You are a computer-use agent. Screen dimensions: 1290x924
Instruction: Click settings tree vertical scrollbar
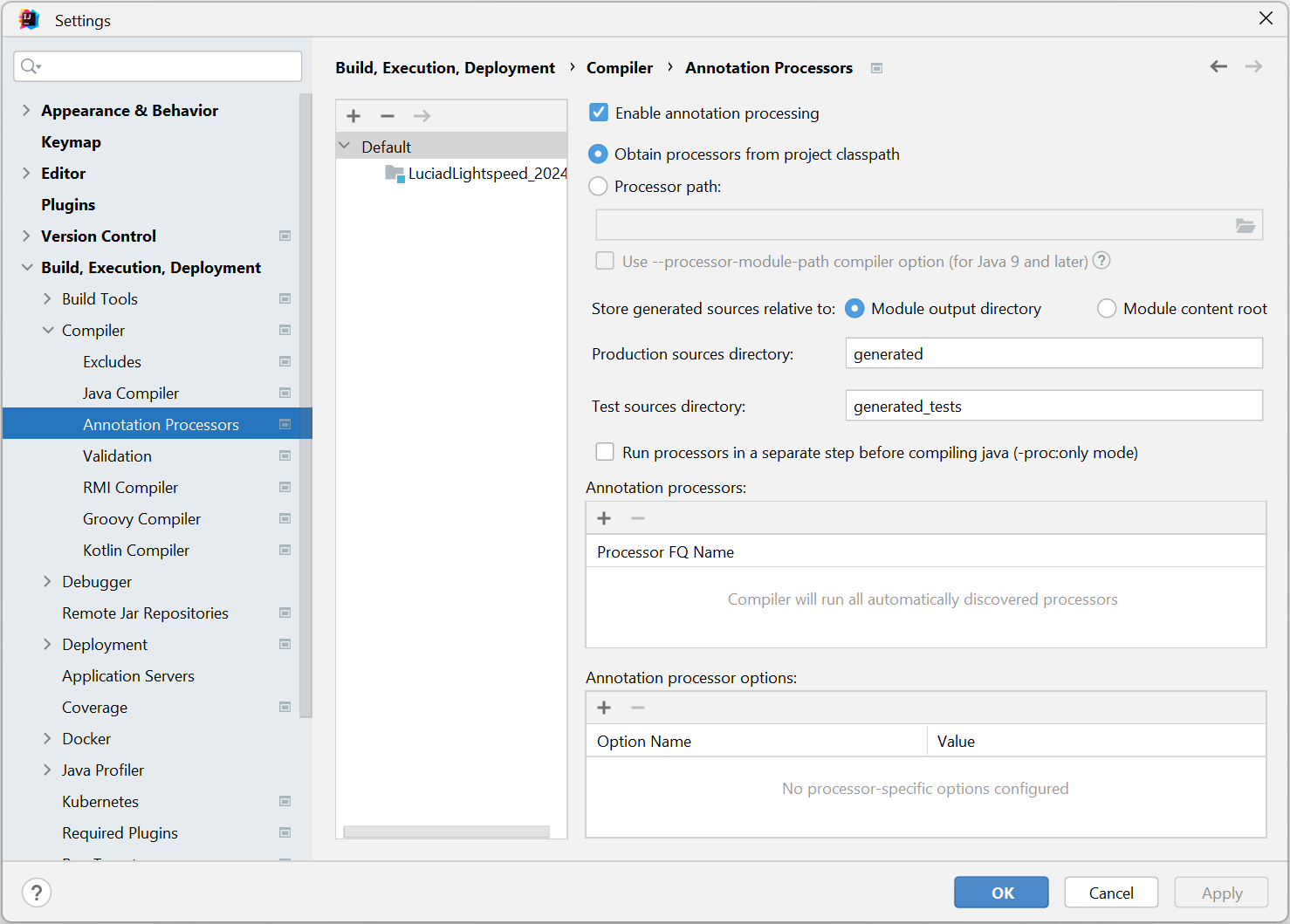coord(305,405)
